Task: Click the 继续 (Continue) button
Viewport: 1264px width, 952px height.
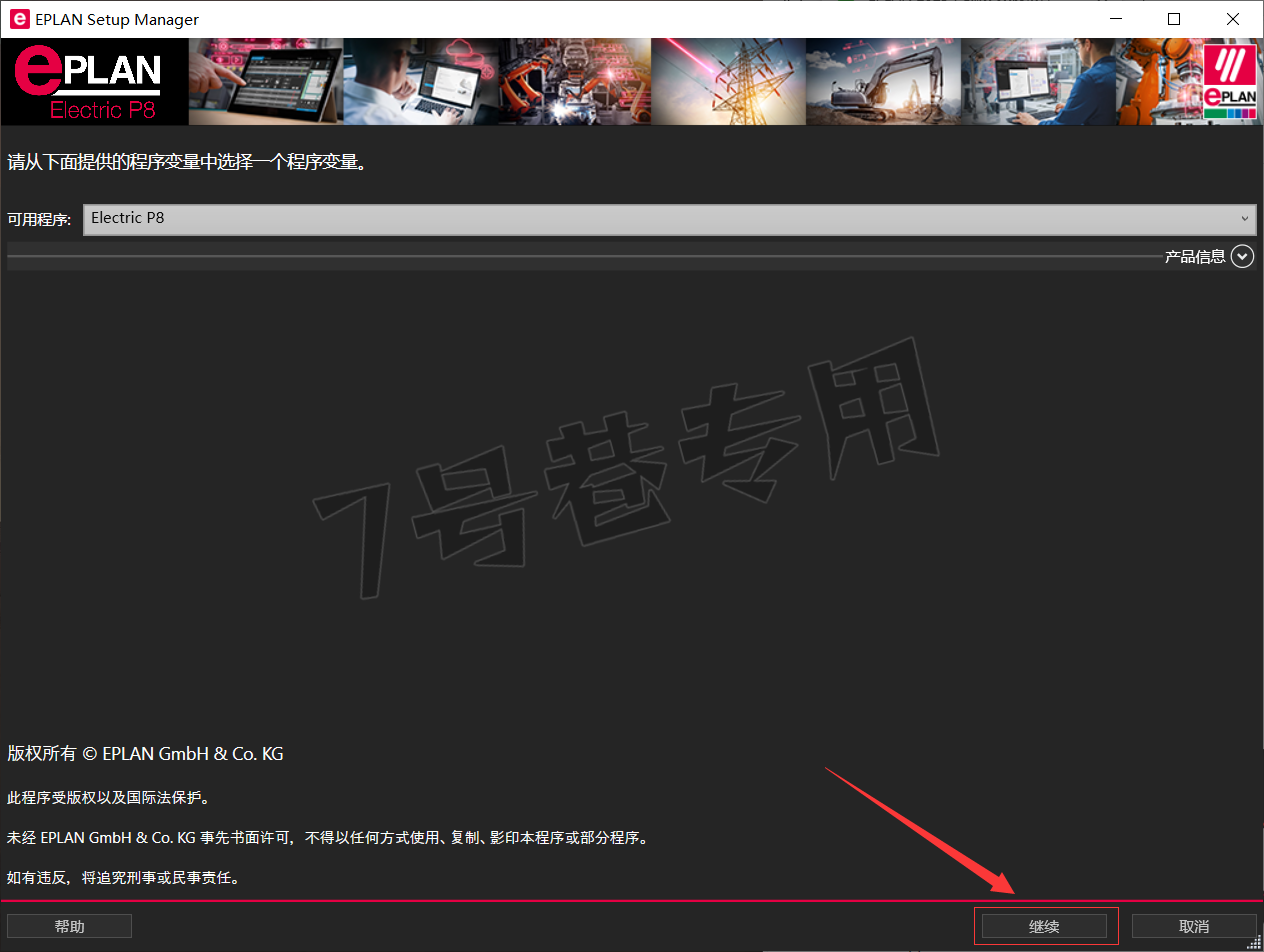Action: coord(1044,926)
